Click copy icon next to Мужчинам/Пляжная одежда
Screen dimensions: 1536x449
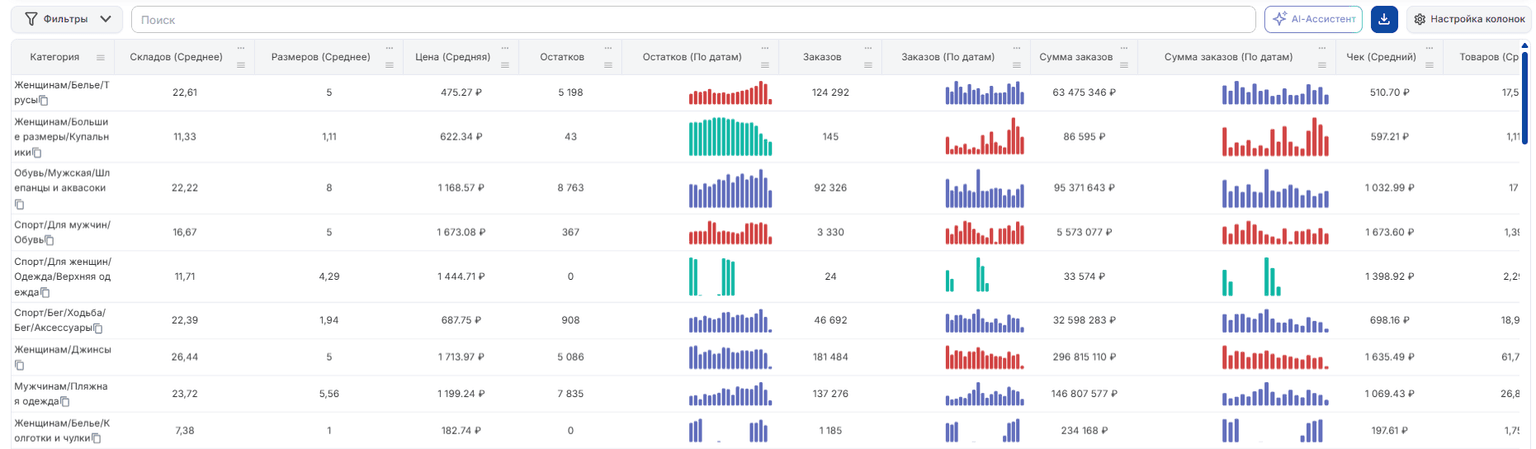[x=65, y=402]
